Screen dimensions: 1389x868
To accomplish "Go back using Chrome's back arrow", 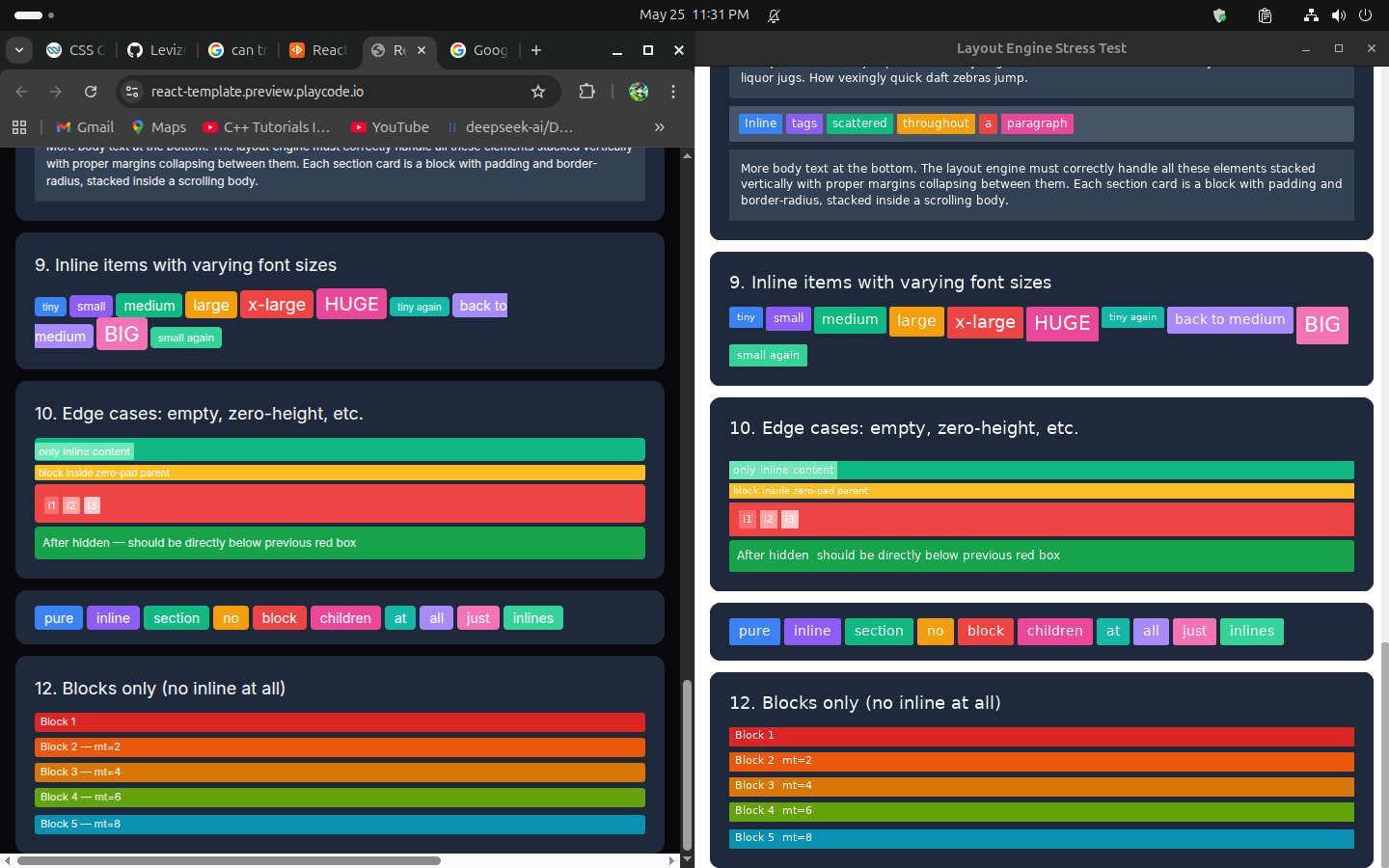I will point(21,92).
